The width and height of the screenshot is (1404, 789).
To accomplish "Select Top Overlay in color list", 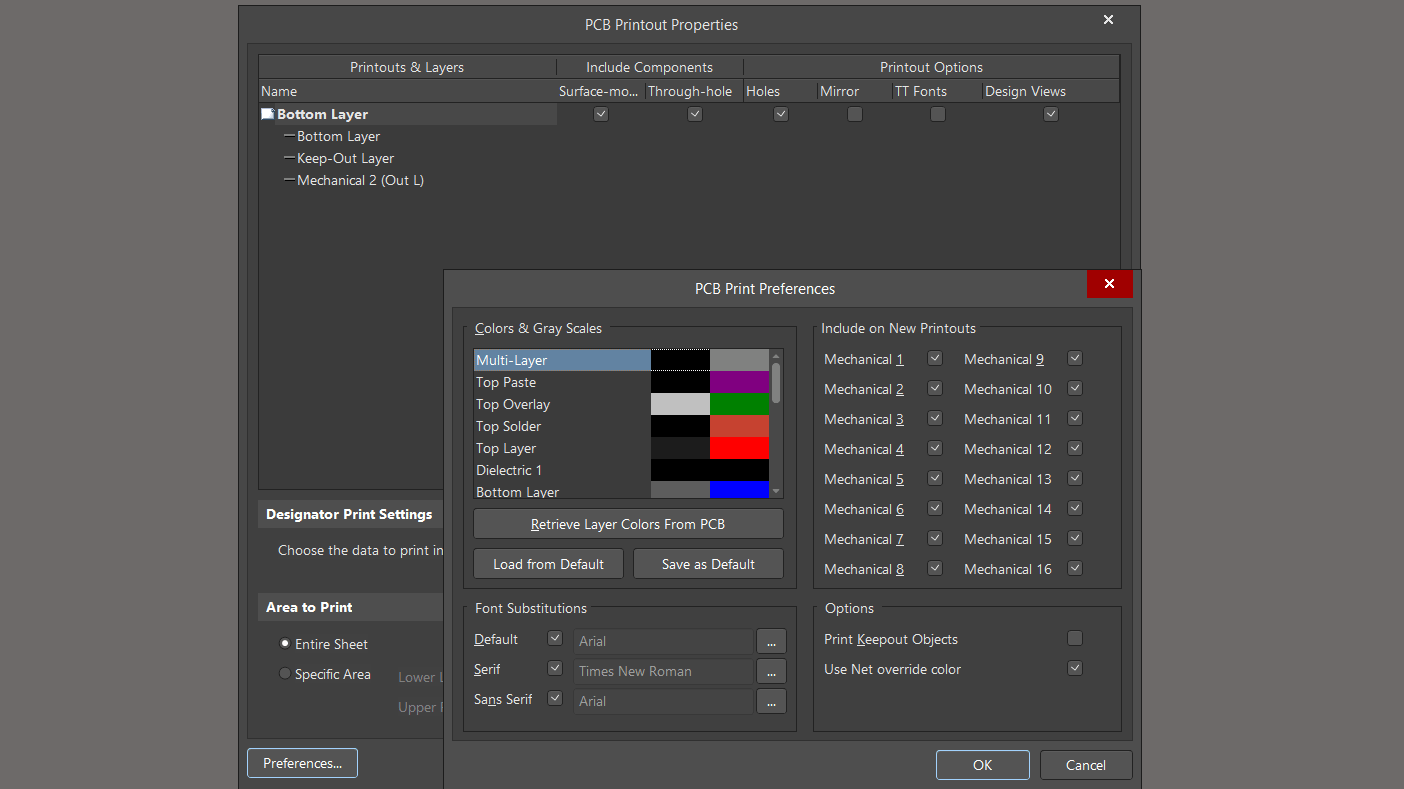I will click(513, 404).
